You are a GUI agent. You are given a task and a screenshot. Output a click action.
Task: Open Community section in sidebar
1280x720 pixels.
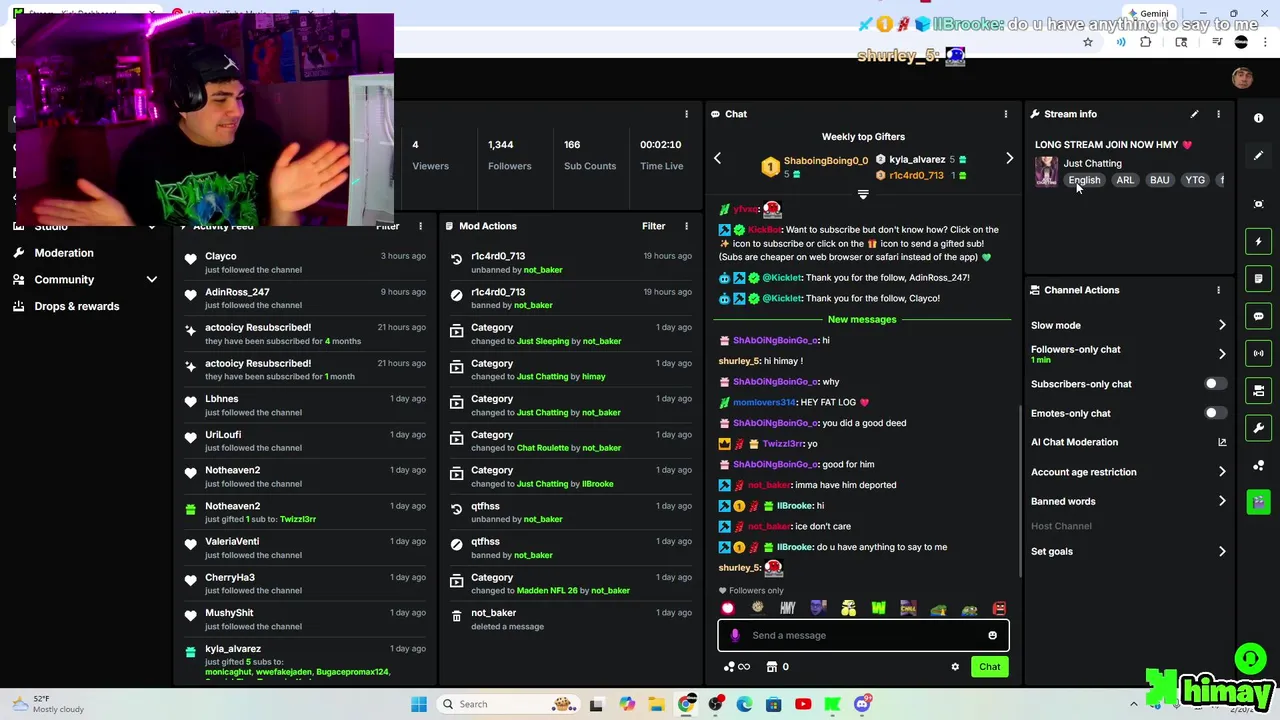[x=64, y=280]
